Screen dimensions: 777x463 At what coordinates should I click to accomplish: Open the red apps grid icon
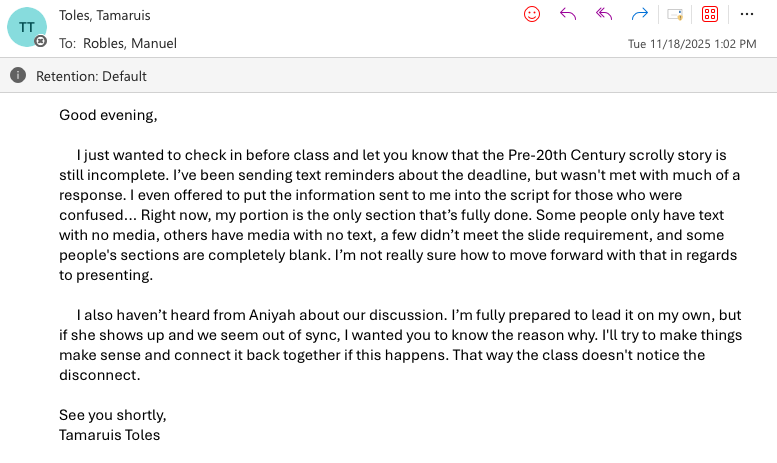click(710, 14)
